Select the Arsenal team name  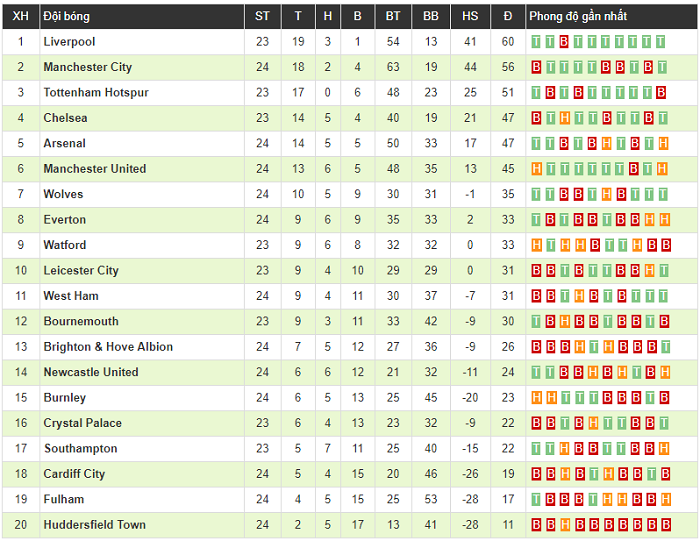click(x=64, y=143)
